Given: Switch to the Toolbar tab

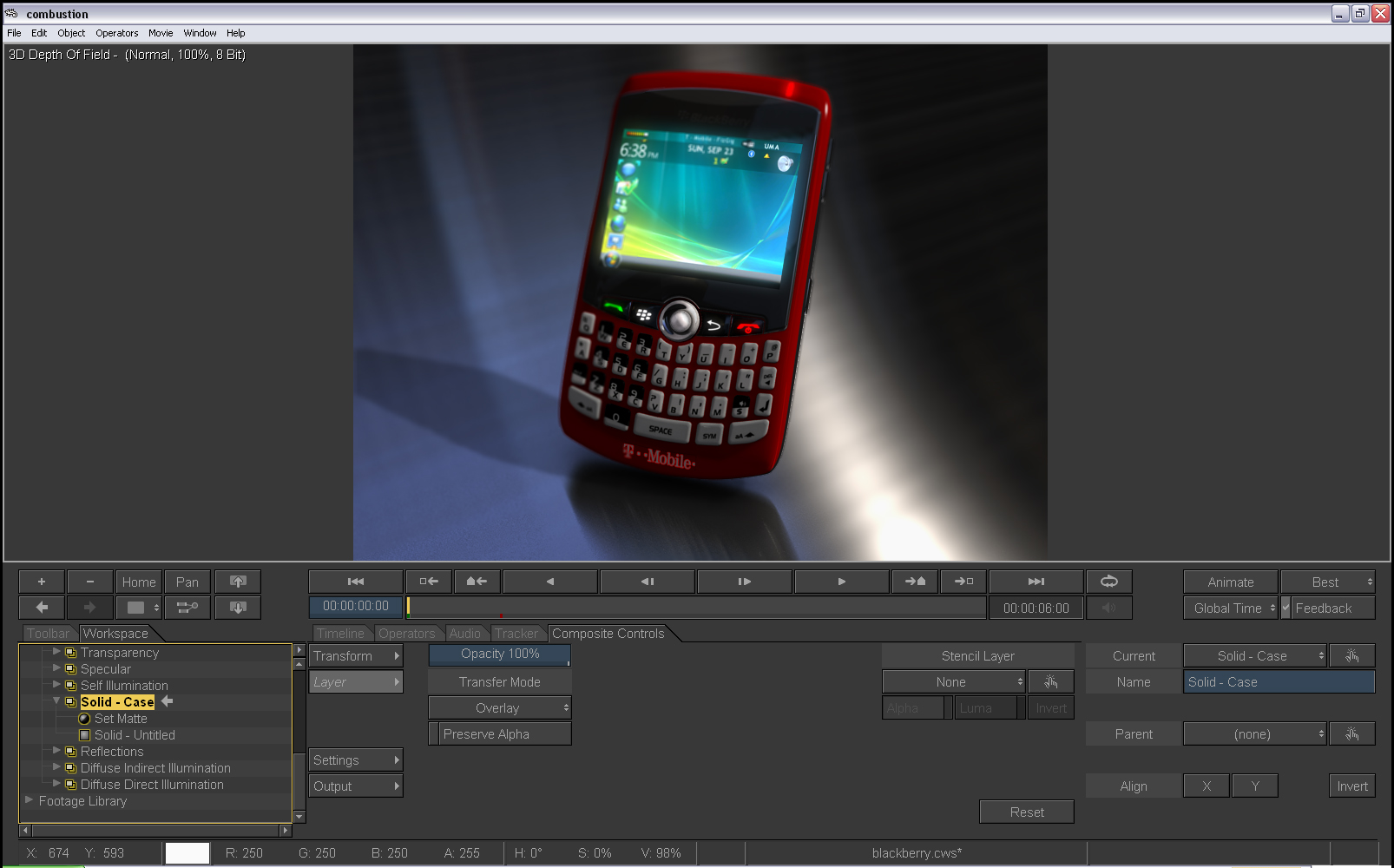Looking at the screenshot, I should point(48,634).
